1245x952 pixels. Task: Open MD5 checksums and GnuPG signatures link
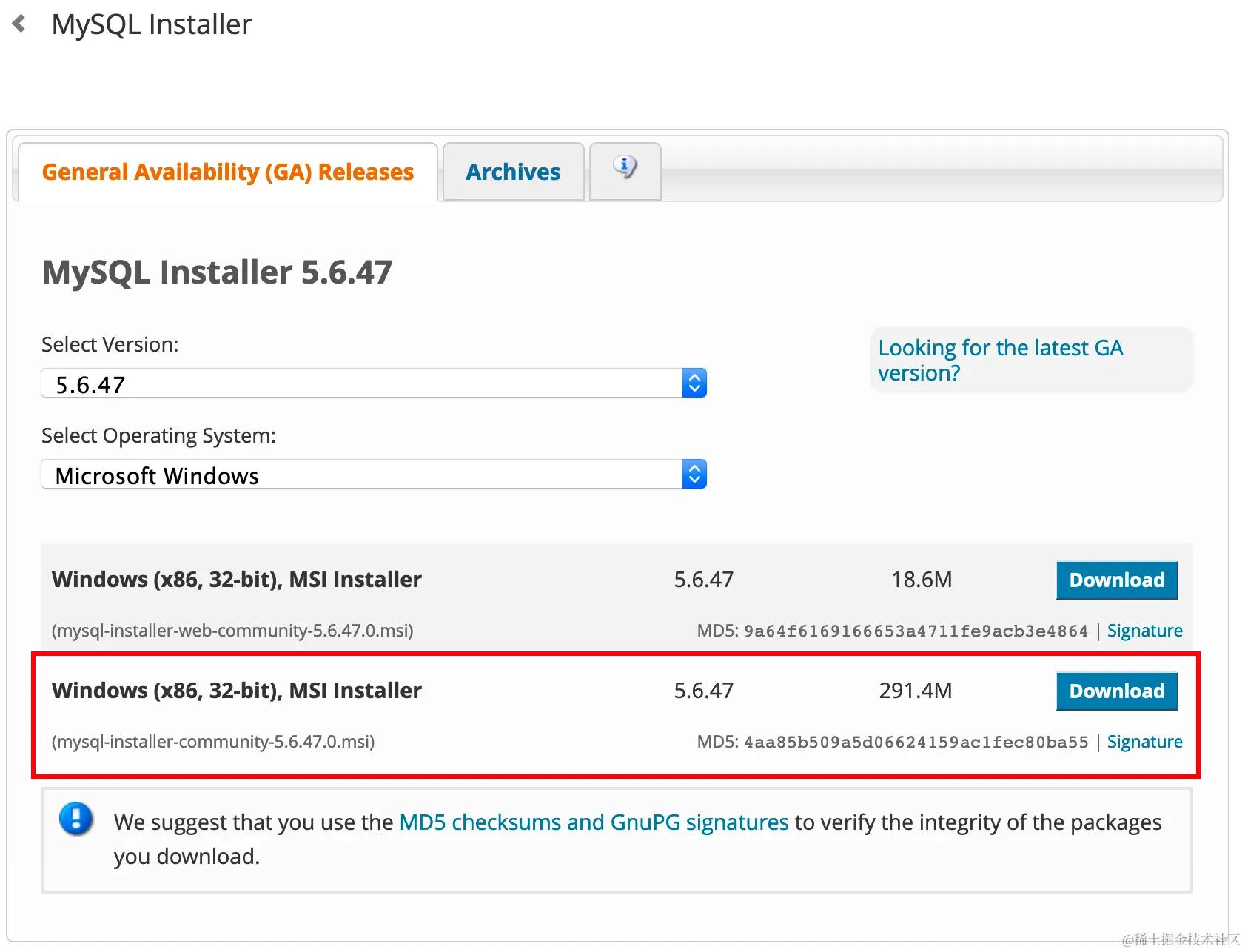(594, 822)
